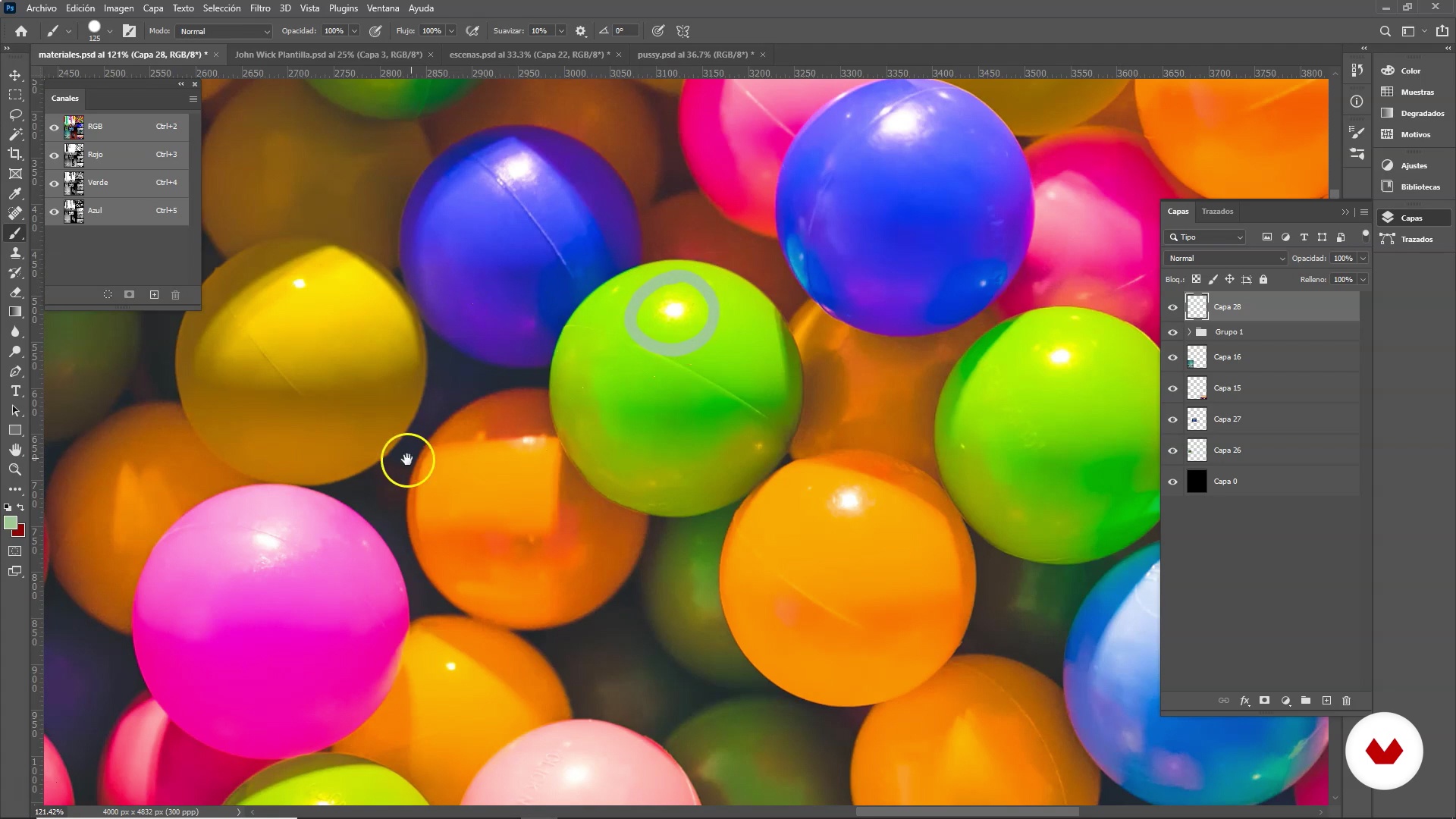This screenshot has width=1456, height=819.
Task: Expand the Grupo 1 layer group
Action: tap(1189, 332)
